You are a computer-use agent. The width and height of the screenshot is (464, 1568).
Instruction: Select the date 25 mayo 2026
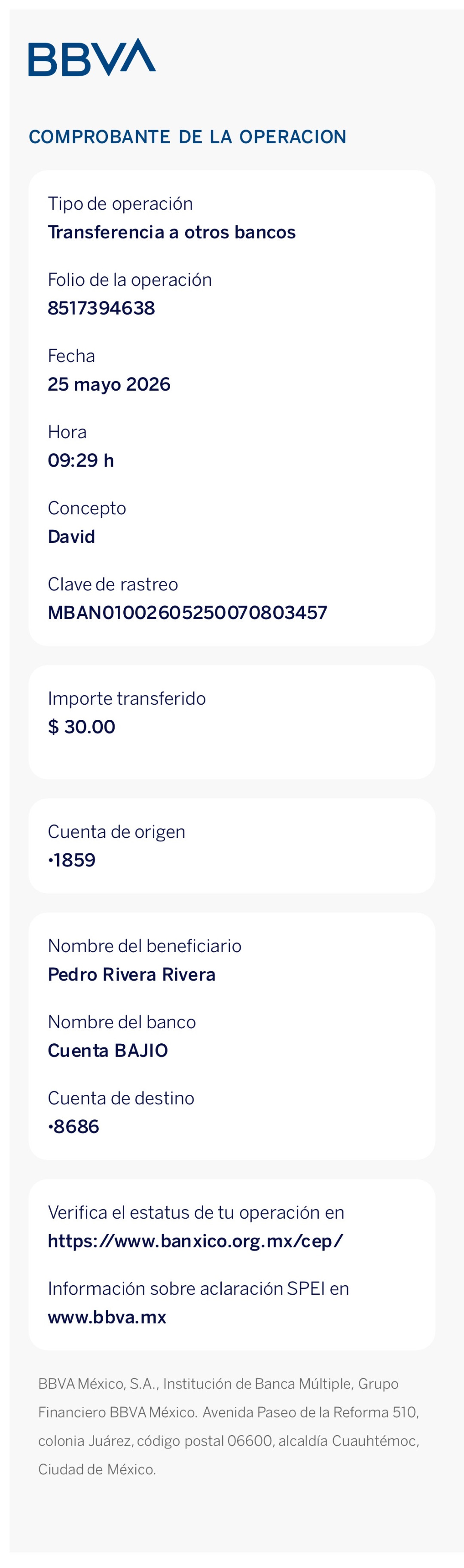109,384
